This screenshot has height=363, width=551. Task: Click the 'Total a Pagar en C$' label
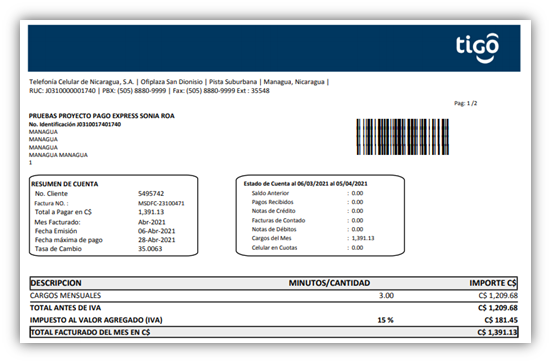63,212
